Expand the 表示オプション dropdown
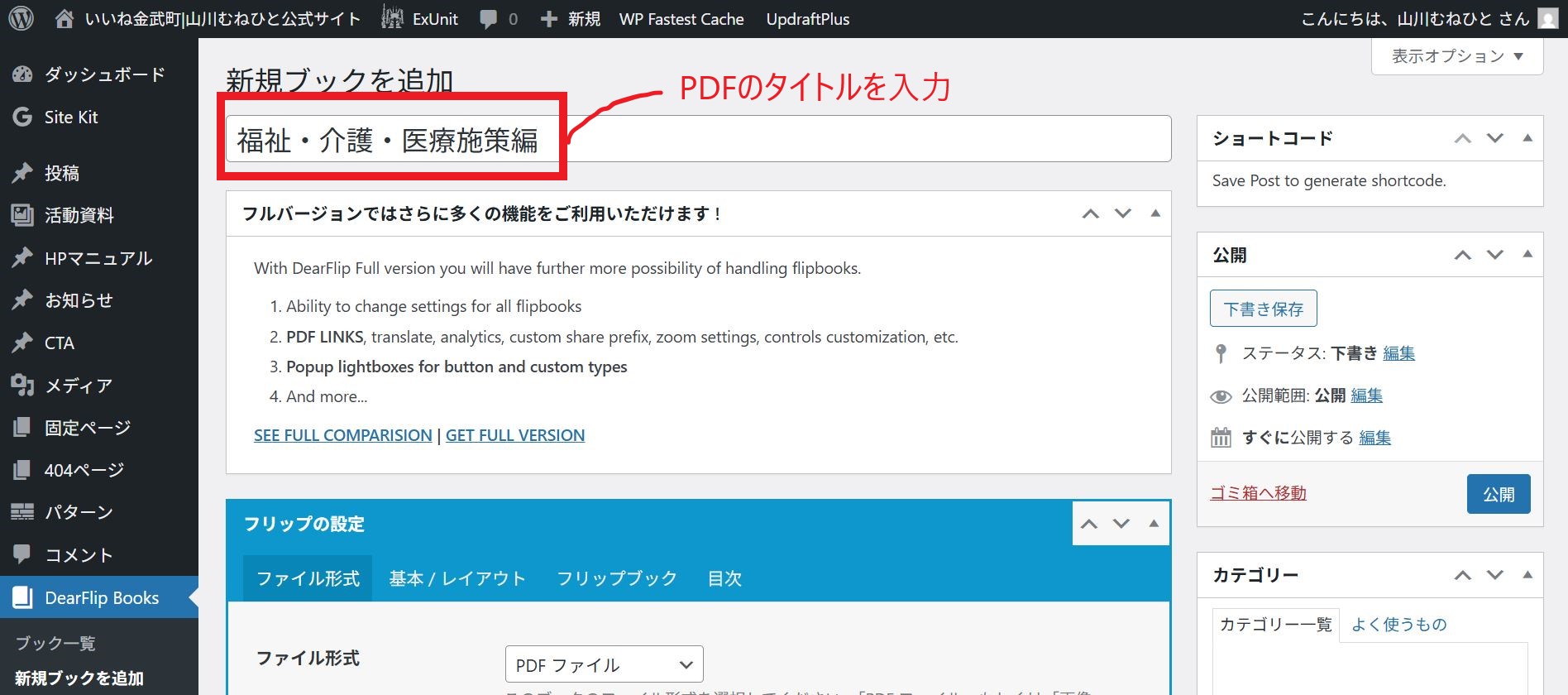1568x695 pixels. tap(1456, 56)
